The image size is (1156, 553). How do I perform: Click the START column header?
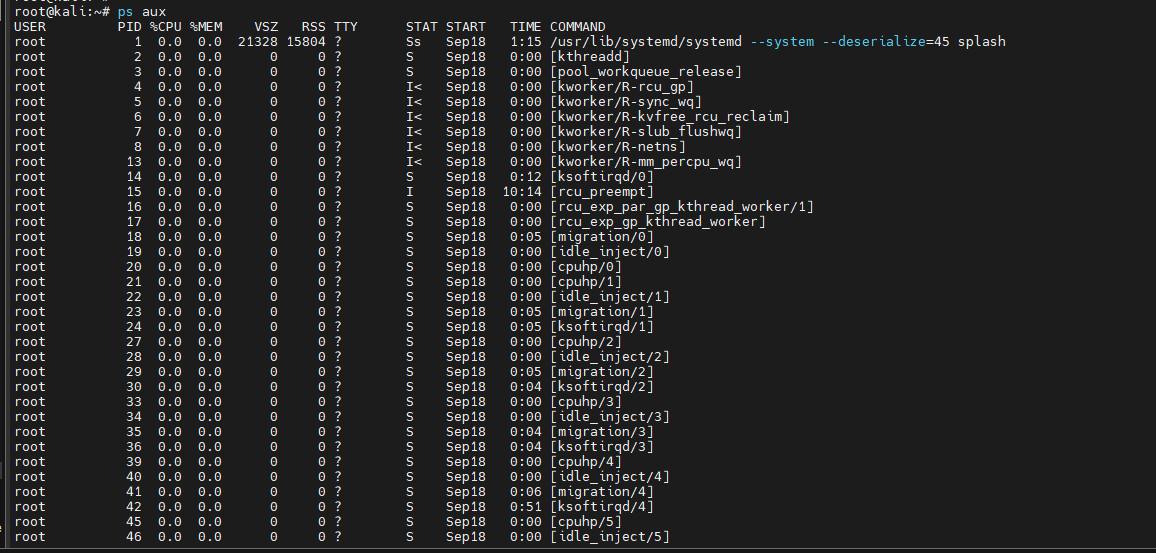click(x=466, y=27)
